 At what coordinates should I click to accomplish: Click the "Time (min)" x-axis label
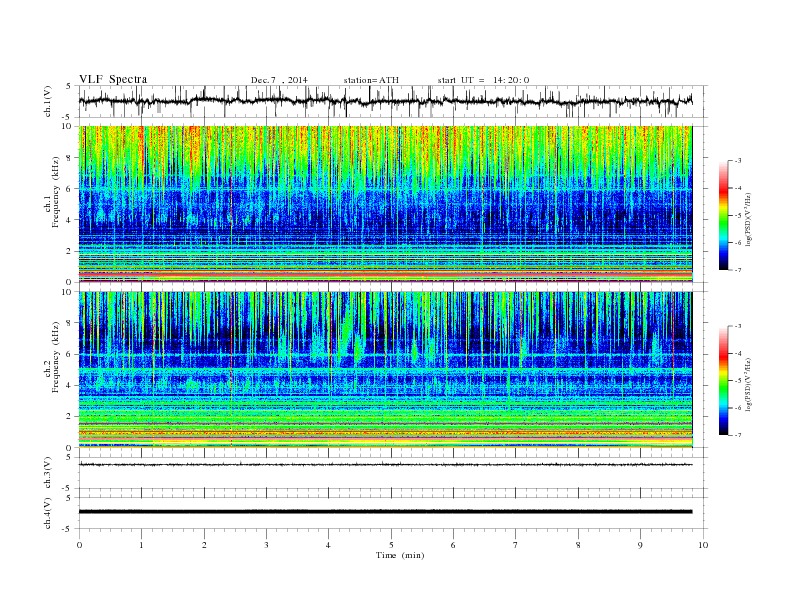[x=400, y=555]
